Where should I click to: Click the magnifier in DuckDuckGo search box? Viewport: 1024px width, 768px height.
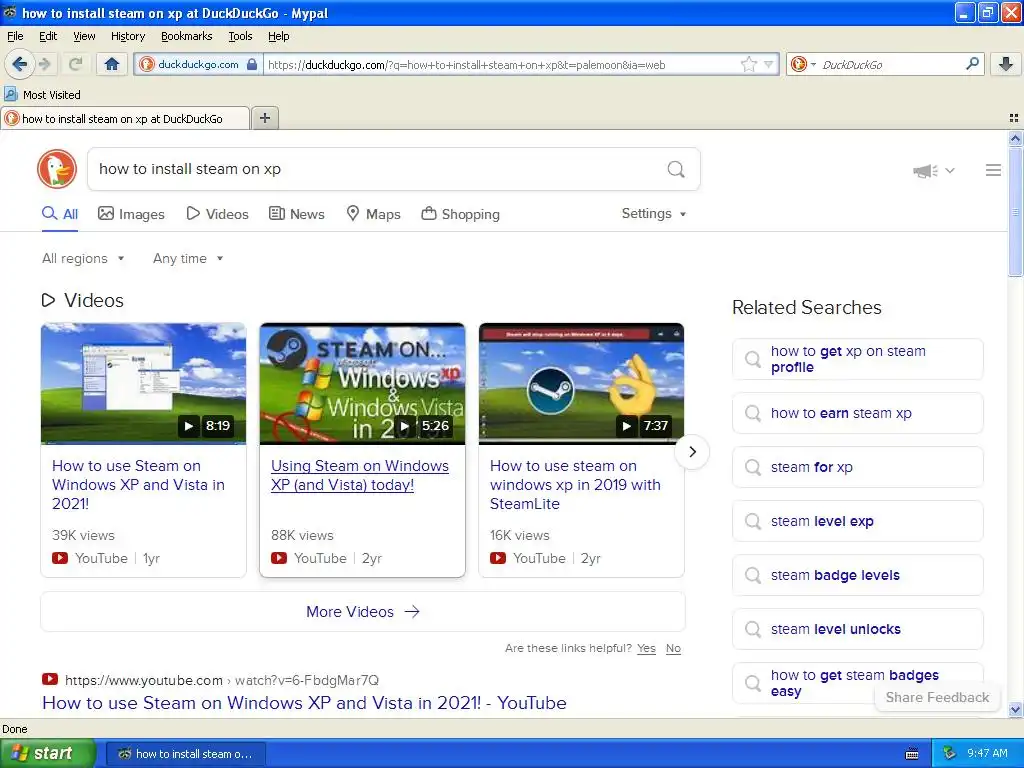[x=676, y=170]
